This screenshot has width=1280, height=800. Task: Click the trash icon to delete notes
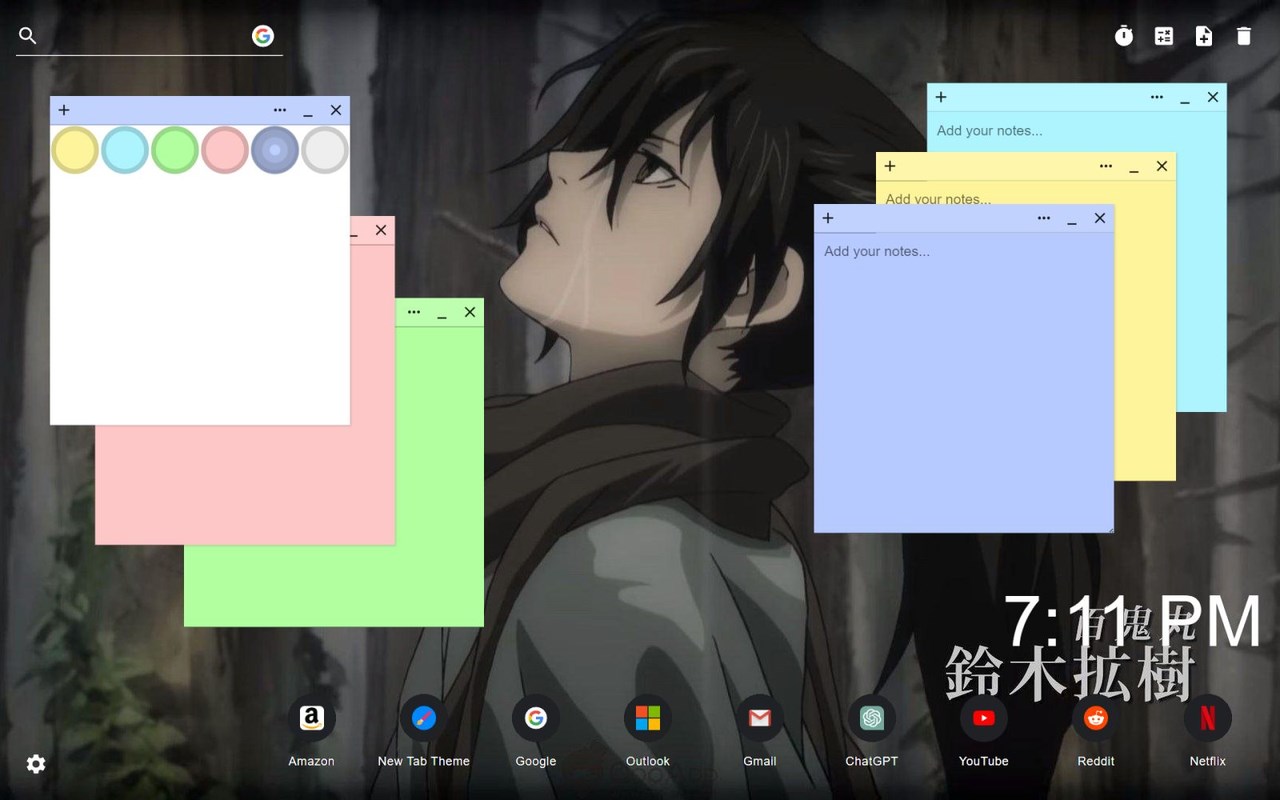(1244, 36)
